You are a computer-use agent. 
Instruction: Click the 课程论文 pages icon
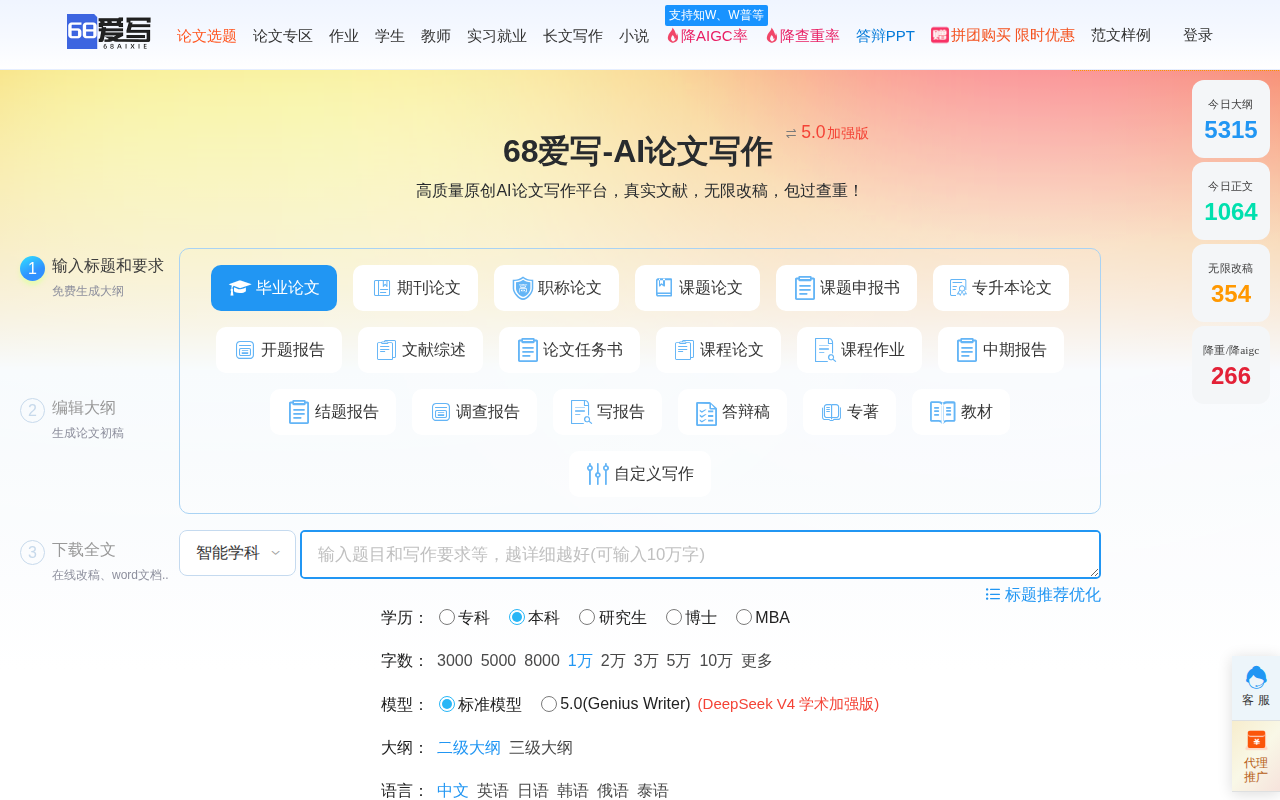pos(684,350)
